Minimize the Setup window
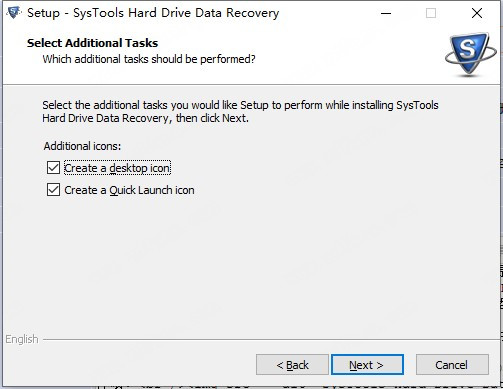 (386, 13)
